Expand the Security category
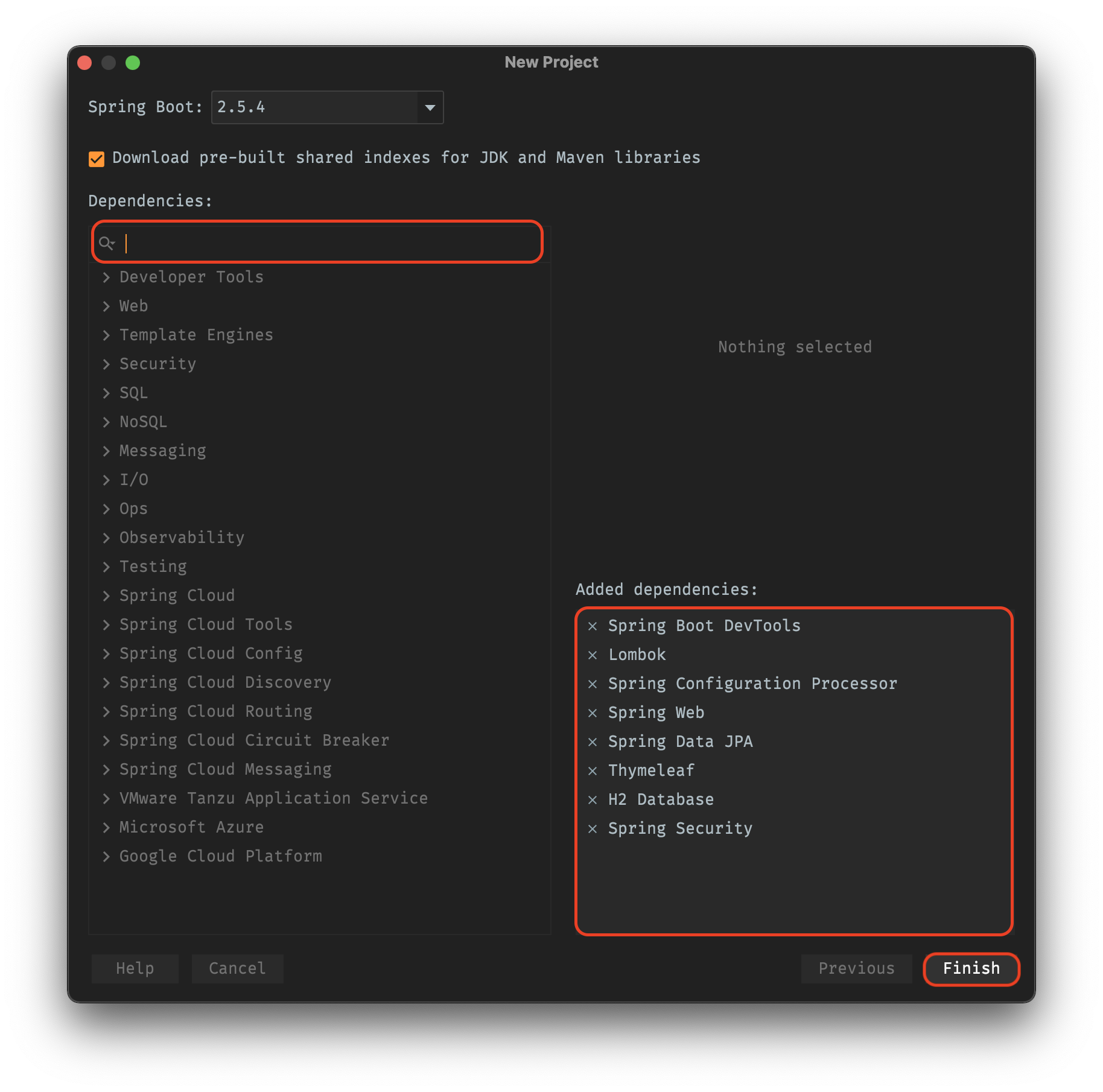Viewport: 1103px width, 1092px height. [106, 364]
